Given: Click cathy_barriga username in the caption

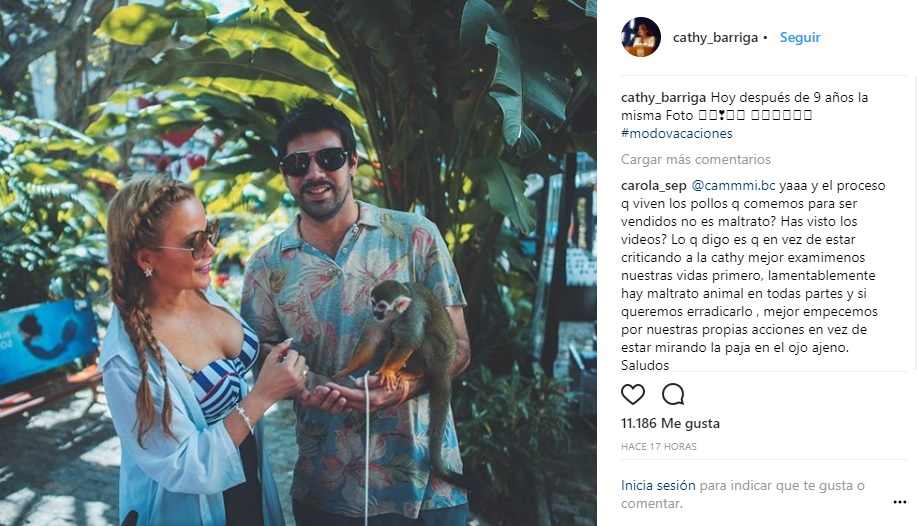Looking at the screenshot, I should 663,98.
